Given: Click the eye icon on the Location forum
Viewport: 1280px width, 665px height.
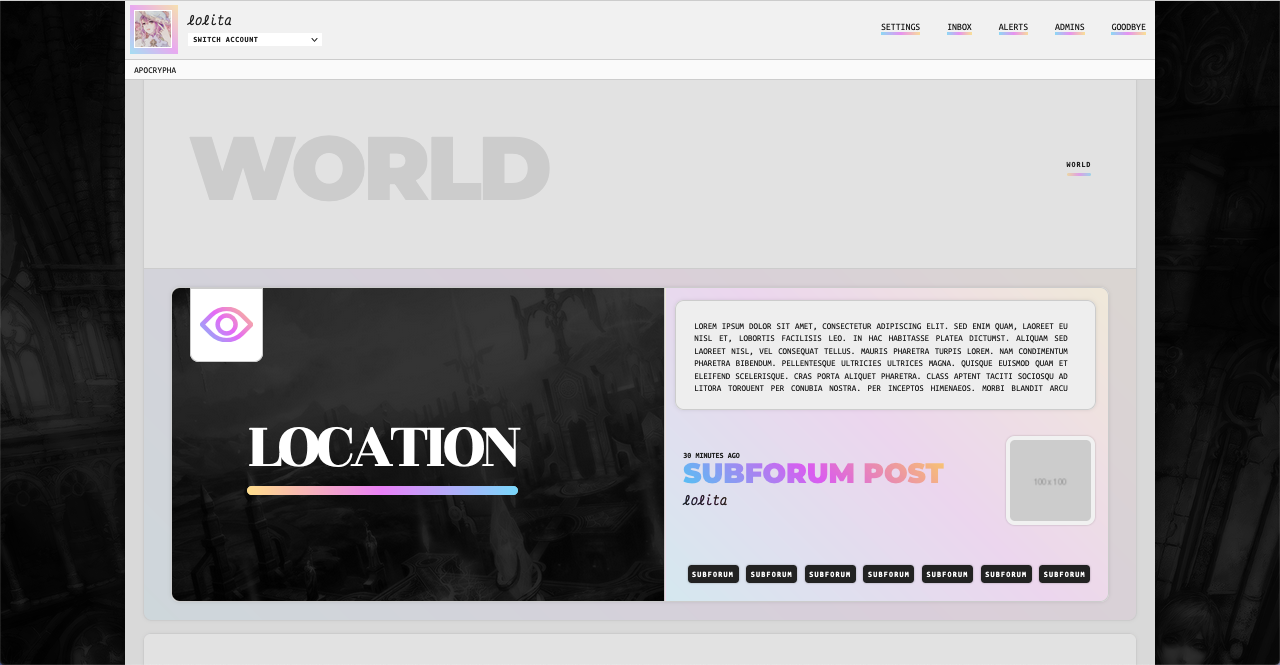Looking at the screenshot, I should point(226,325).
